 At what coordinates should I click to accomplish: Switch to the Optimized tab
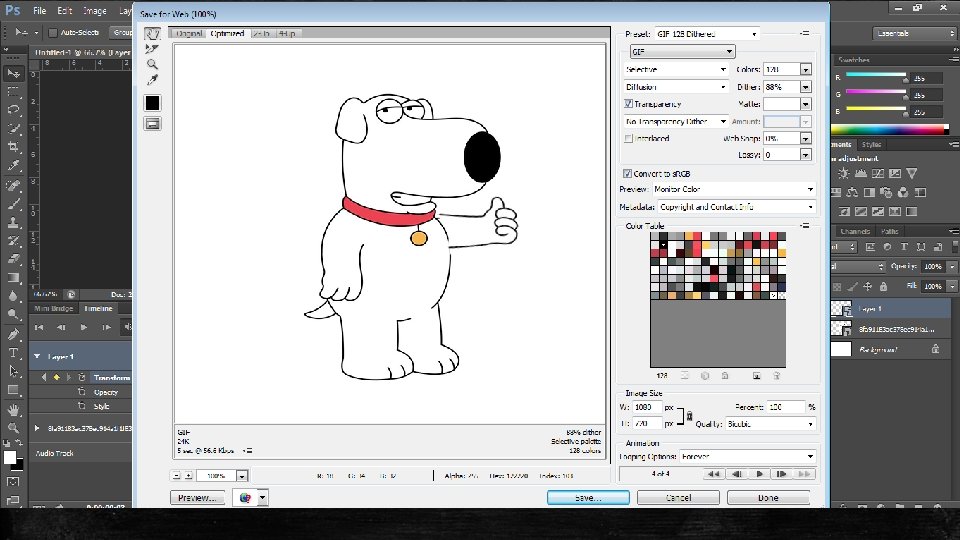pos(228,34)
